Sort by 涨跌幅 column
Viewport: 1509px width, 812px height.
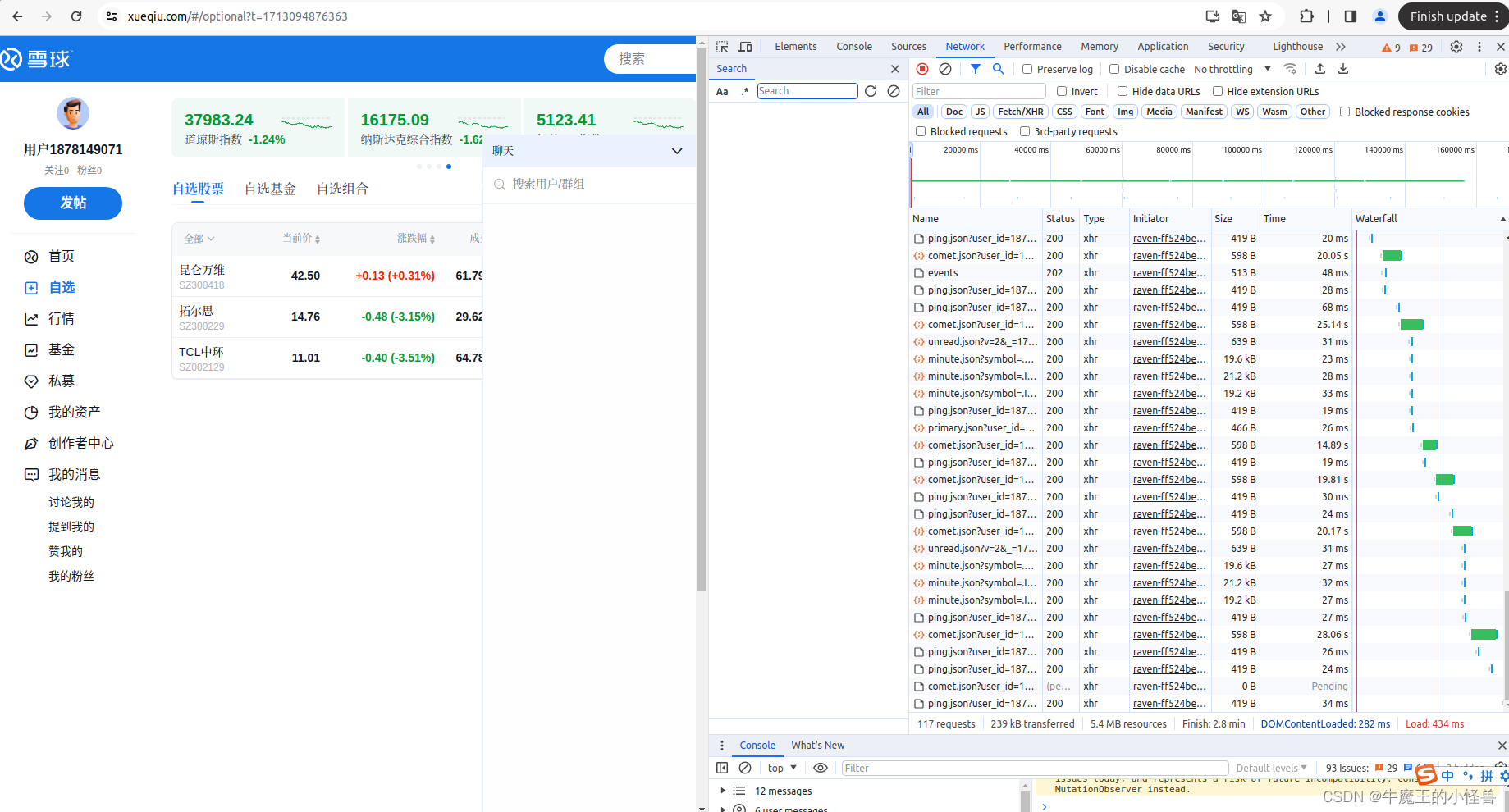[x=416, y=239]
